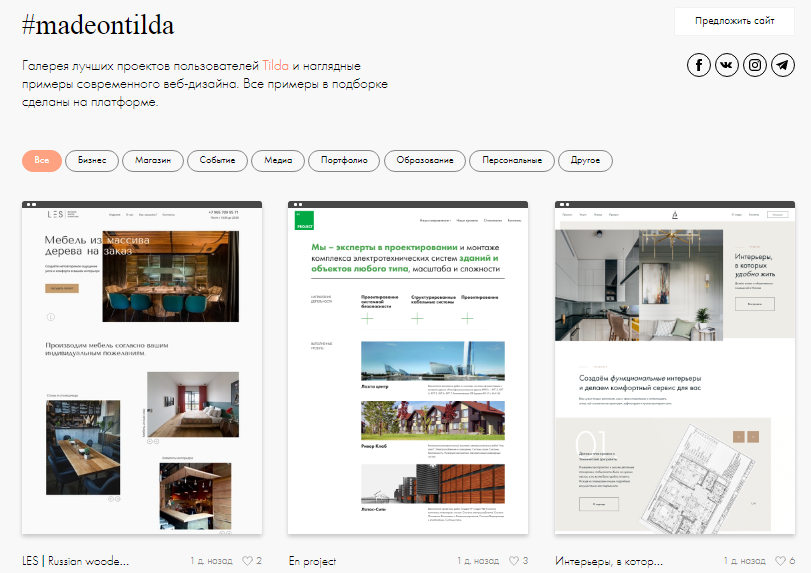The width and height of the screenshot is (811, 573).
Task: Click the Предложить сайт button
Action: click(735, 21)
